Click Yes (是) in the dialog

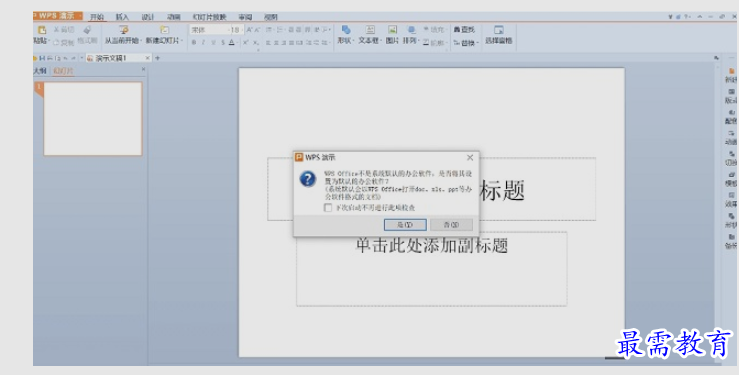405,225
